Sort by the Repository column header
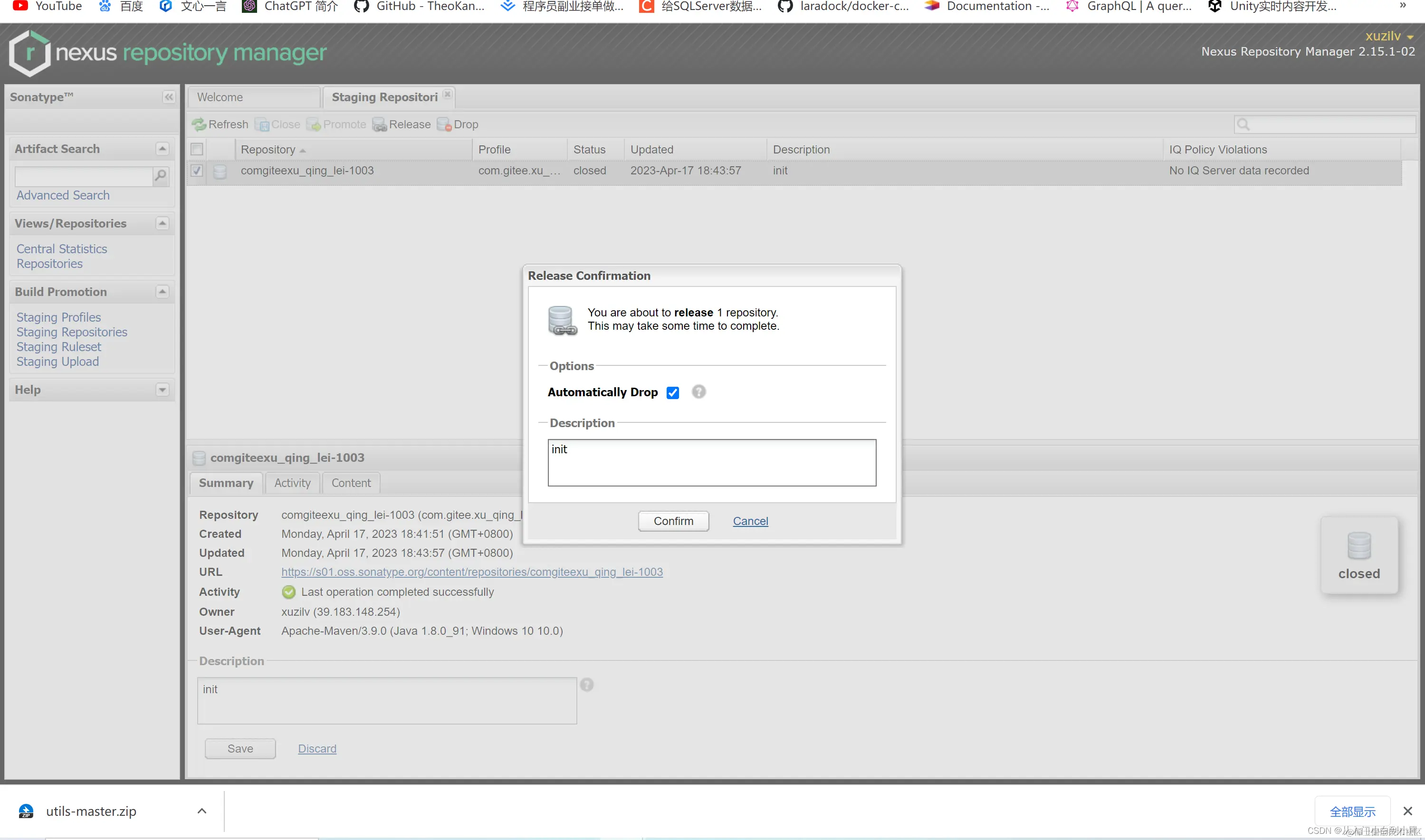This screenshot has width=1425, height=840. 354,150
